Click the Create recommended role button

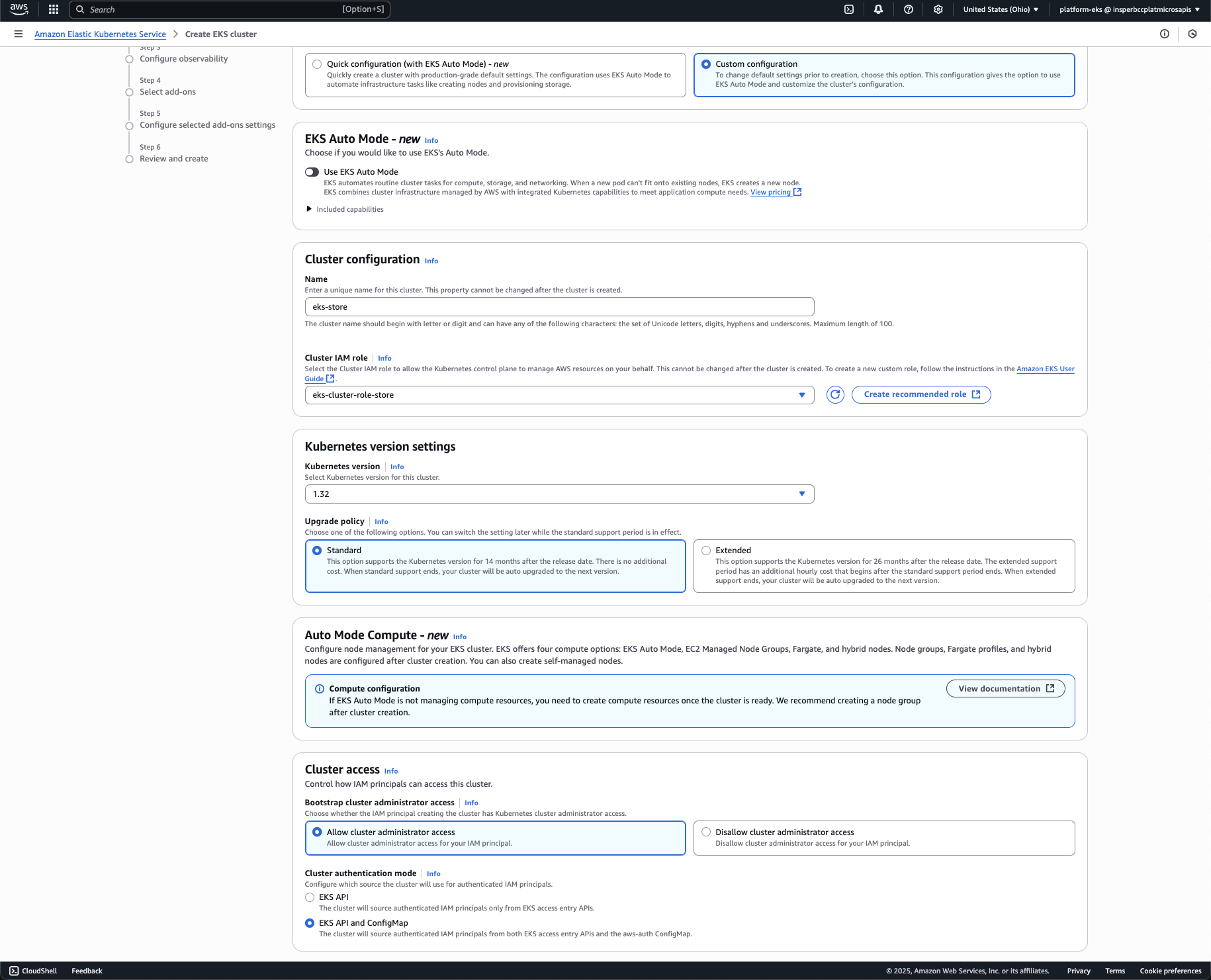point(920,394)
